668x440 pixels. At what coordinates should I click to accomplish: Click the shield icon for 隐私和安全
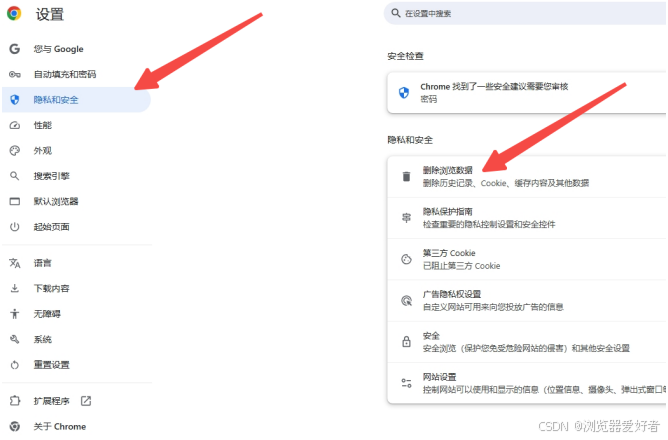point(14,100)
